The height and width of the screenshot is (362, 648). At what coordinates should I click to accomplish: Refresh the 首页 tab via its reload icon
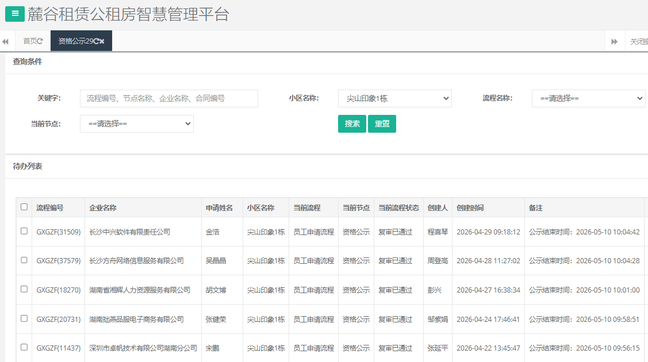pyautogui.click(x=40, y=41)
